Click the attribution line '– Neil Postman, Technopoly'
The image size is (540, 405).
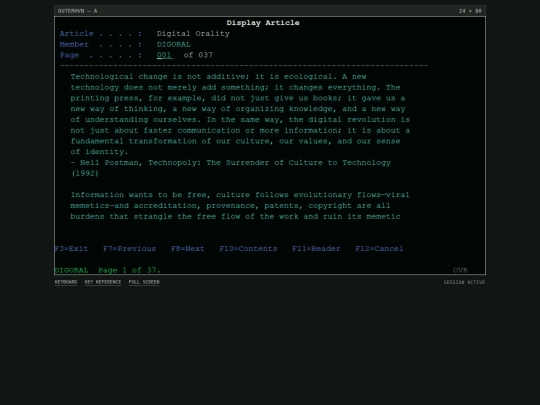[x=230, y=163]
